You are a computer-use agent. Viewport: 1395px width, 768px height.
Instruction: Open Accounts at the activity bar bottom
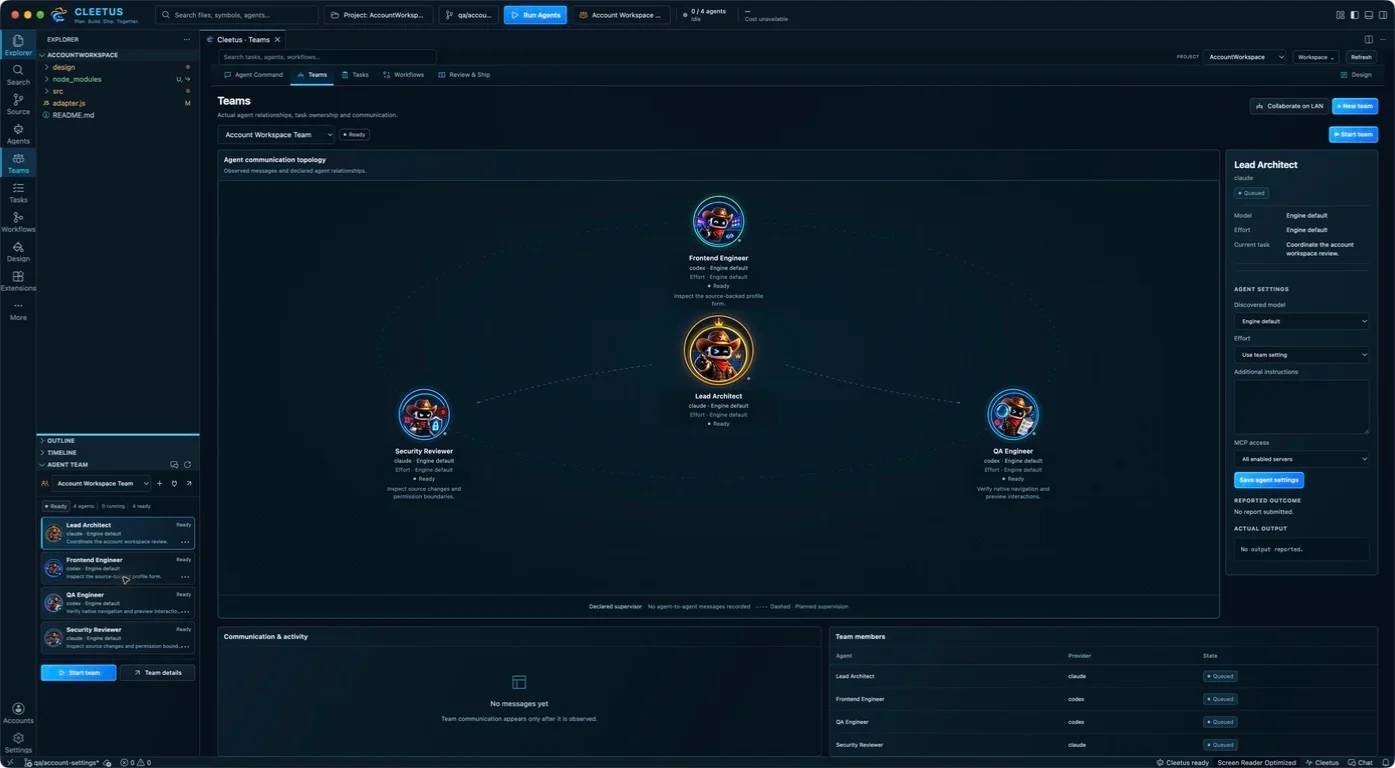(x=18, y=713)
